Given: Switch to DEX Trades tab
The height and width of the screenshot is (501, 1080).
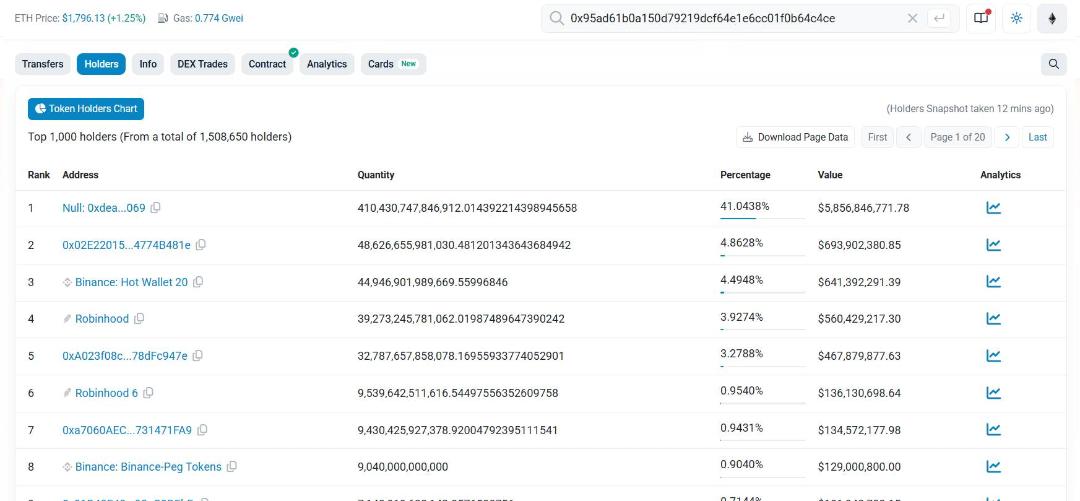Looking at the screenshot, I should pyautogui.click(x=202, y=64).
